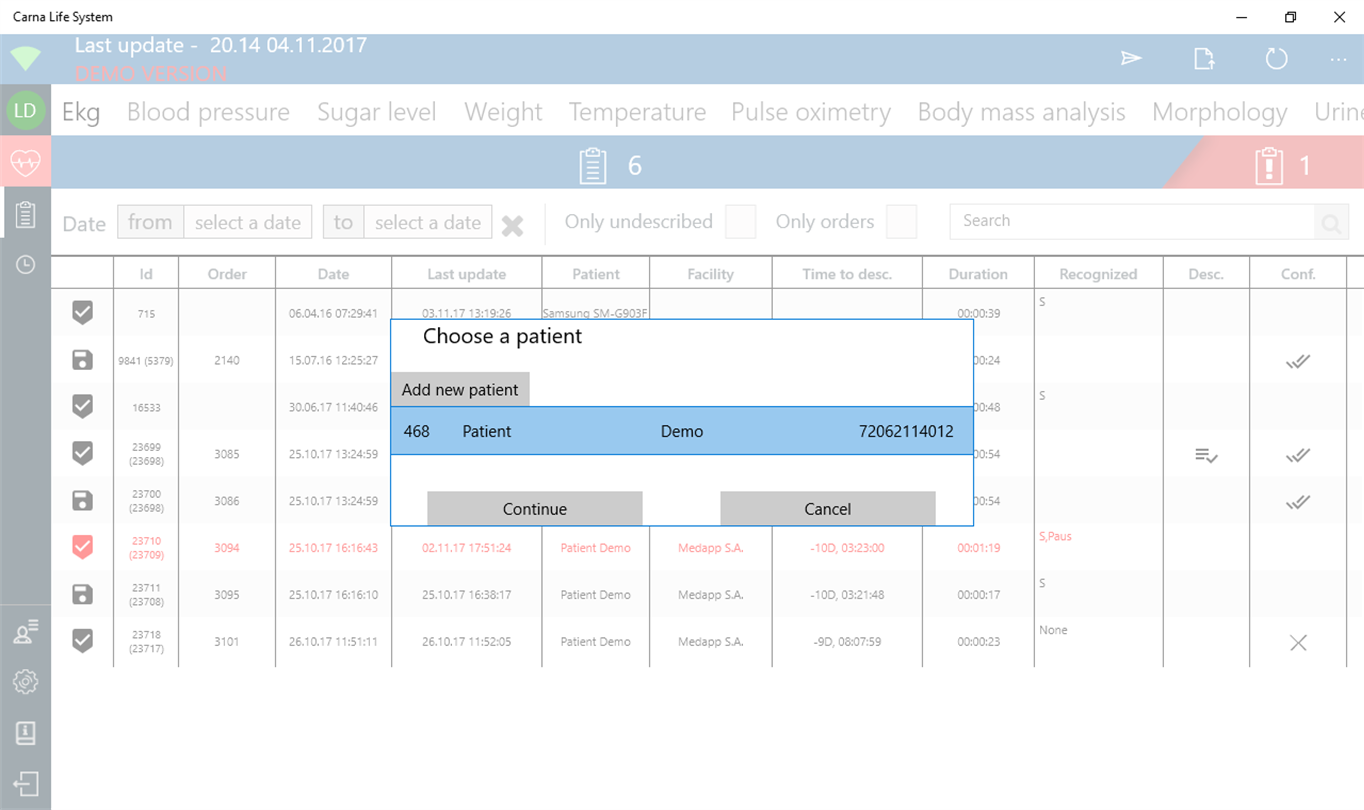Click the X confirmation icon for order 3101
This screenshot has width=1364, height=810.
1298,643
